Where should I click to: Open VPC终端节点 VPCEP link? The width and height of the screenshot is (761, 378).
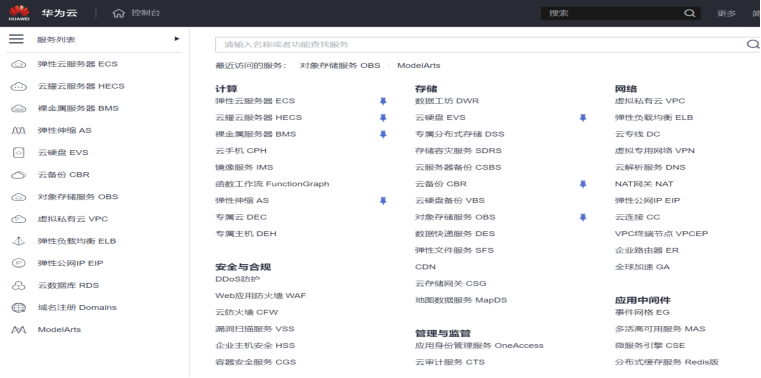tap(662, 233)
